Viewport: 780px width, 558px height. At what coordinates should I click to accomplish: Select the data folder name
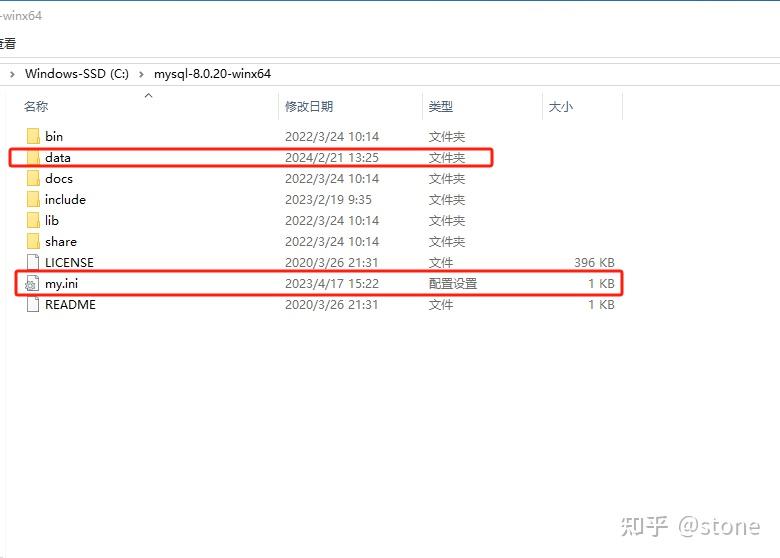tap(58, 158)
